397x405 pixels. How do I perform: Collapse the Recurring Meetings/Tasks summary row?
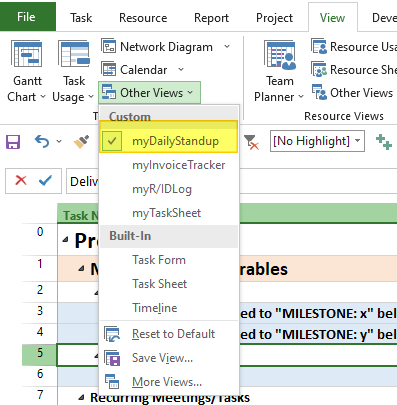81,397
